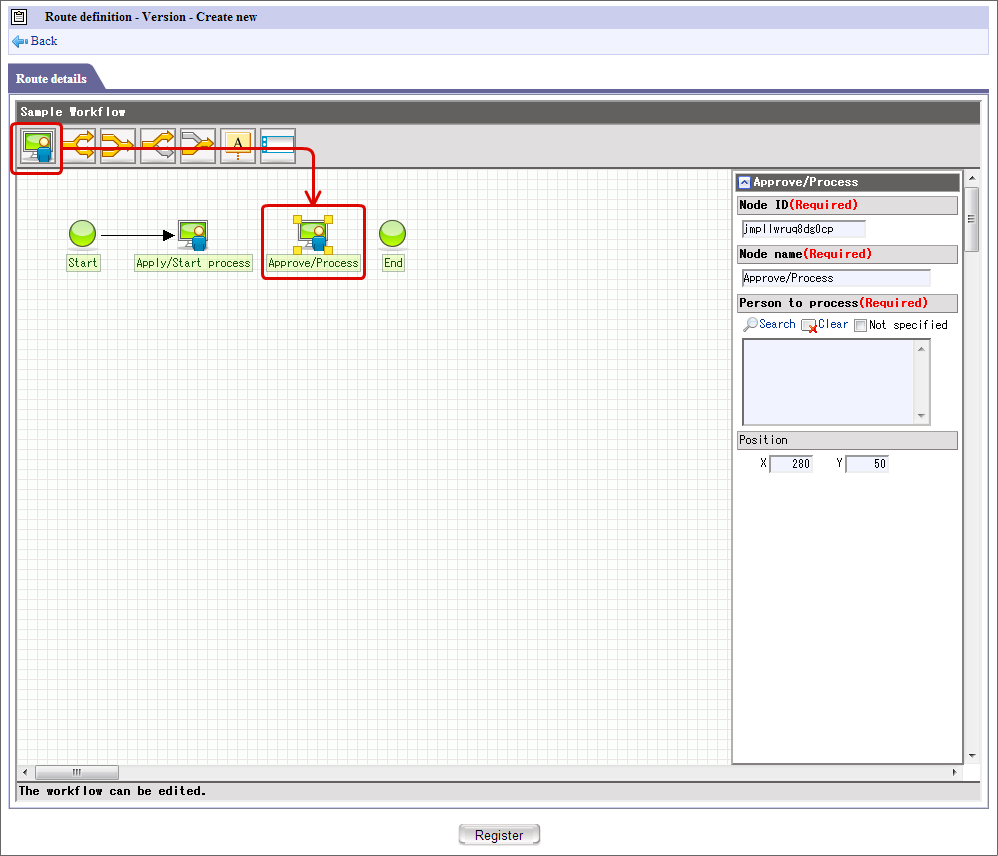Click the properties panel vertical scrollbar thumb
998x856 pixels.
pos(972,220)
